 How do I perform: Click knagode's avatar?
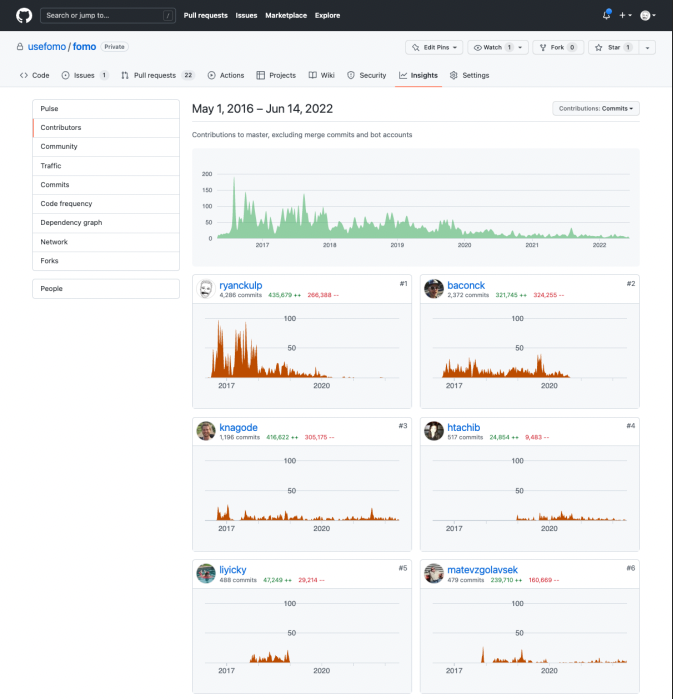pyautogui.click(x=206, y=431)
